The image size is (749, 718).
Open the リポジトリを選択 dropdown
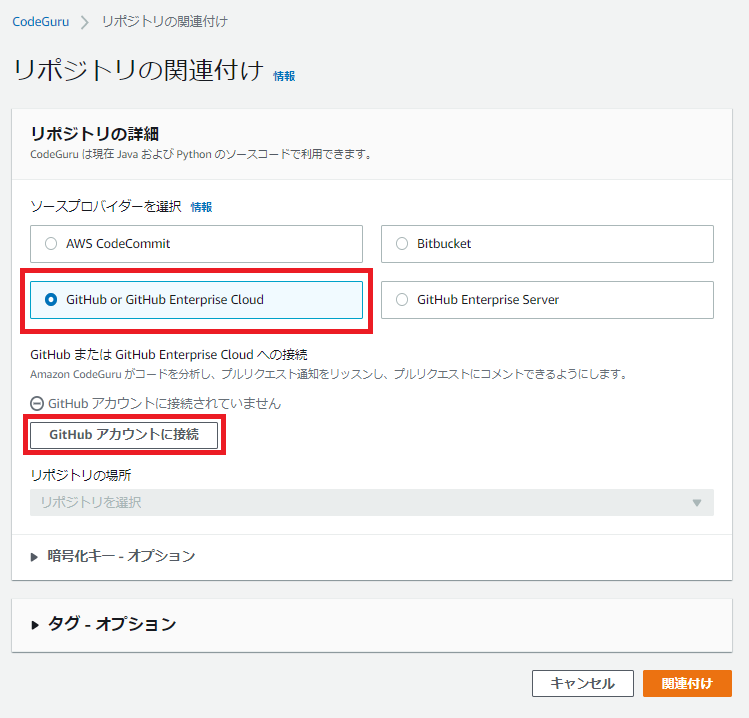[x=372, y=503]
